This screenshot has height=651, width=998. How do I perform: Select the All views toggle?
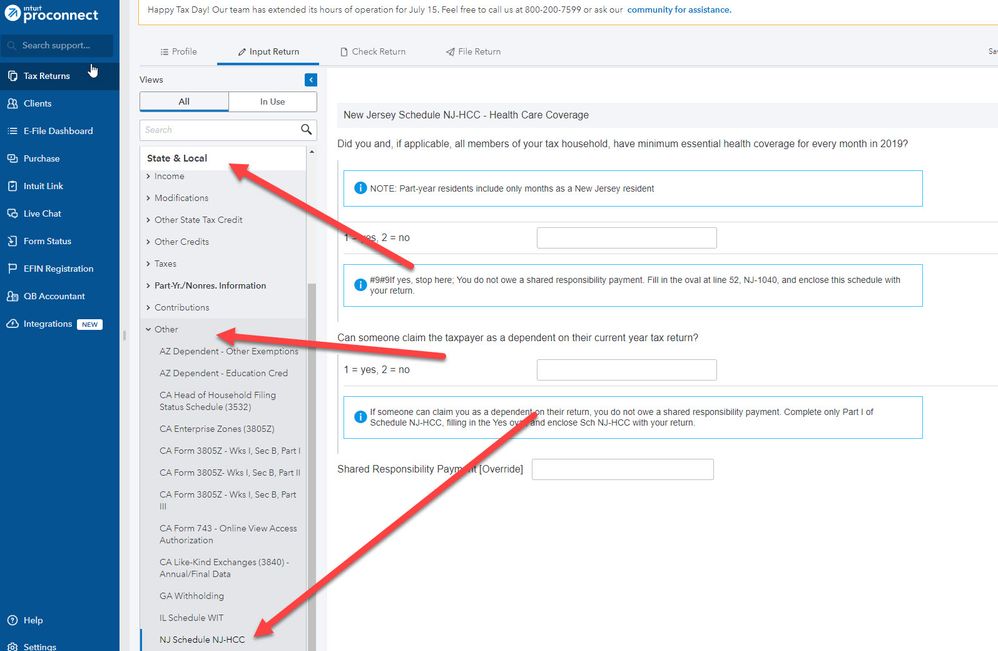(x=184, y=101)
